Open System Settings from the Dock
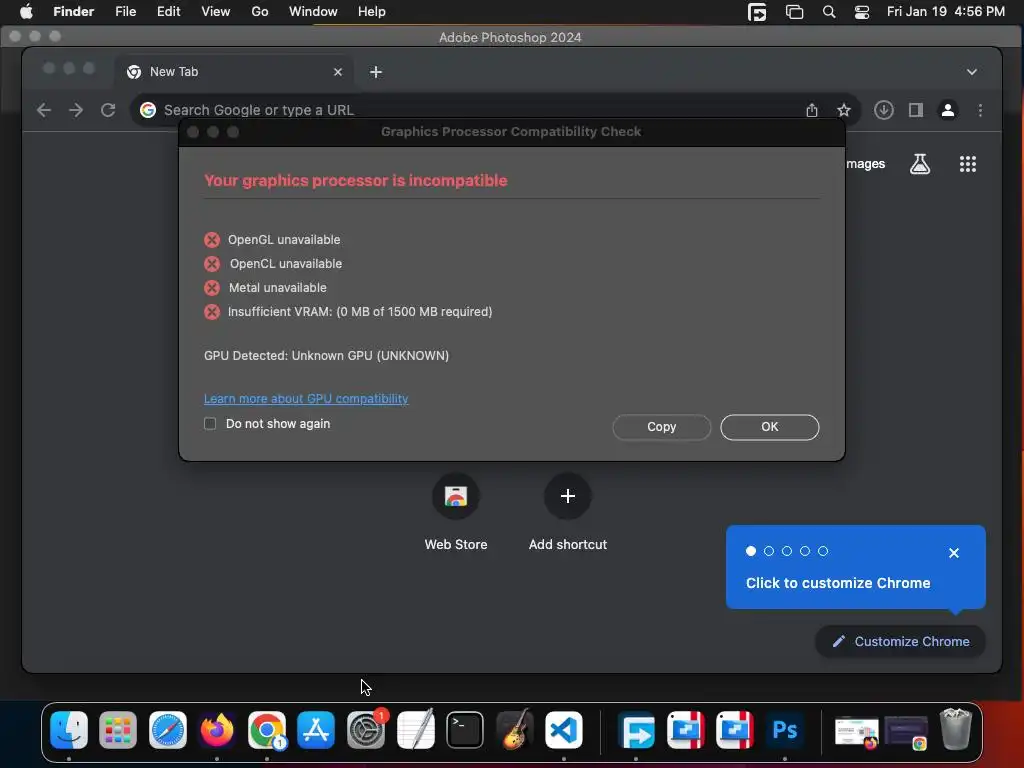The height and width of the screenshot is (768, 1024). pyautogui.click(x=366, y=730)
